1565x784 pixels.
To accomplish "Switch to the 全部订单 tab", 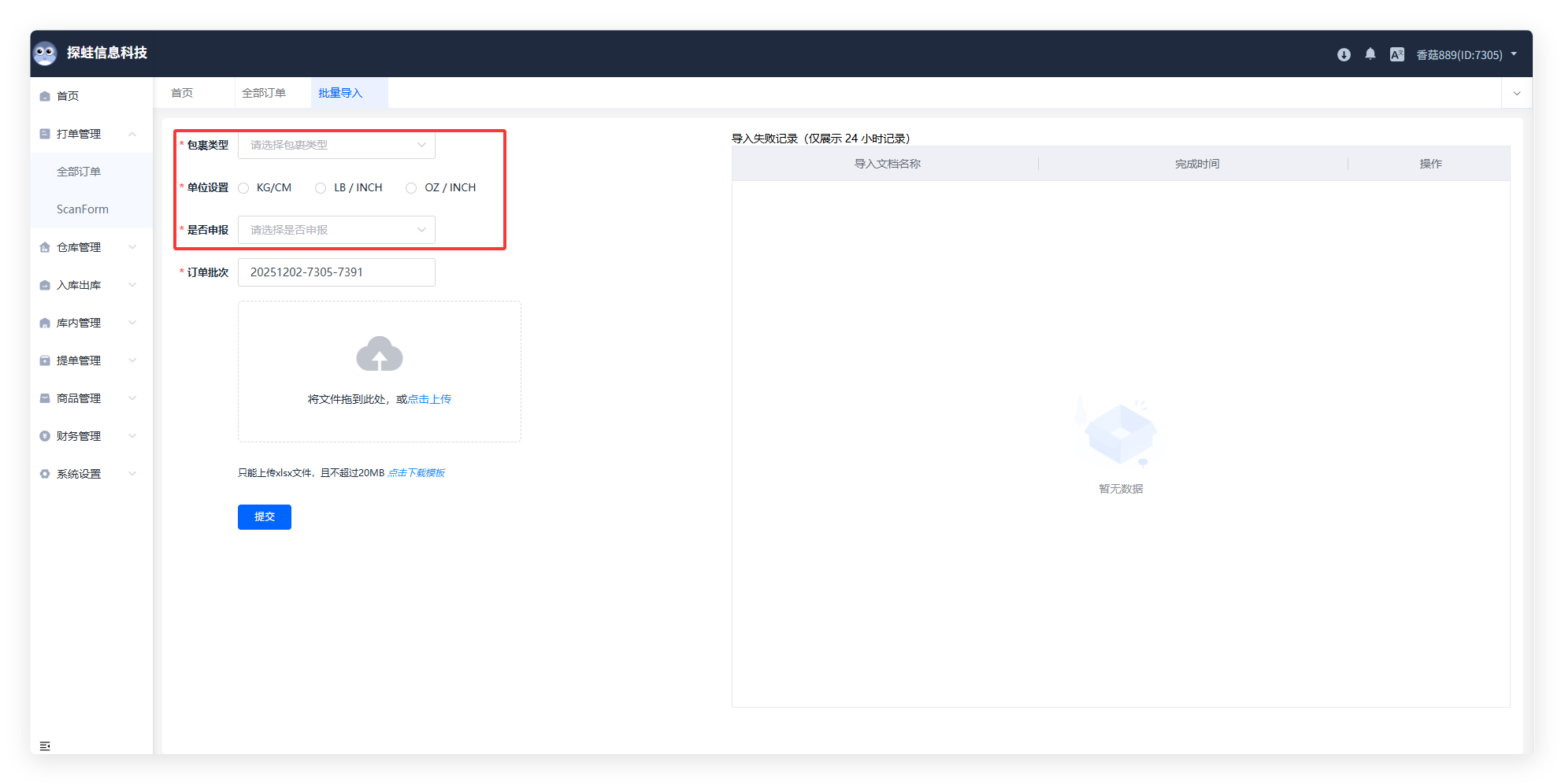I will coord(264,93).
